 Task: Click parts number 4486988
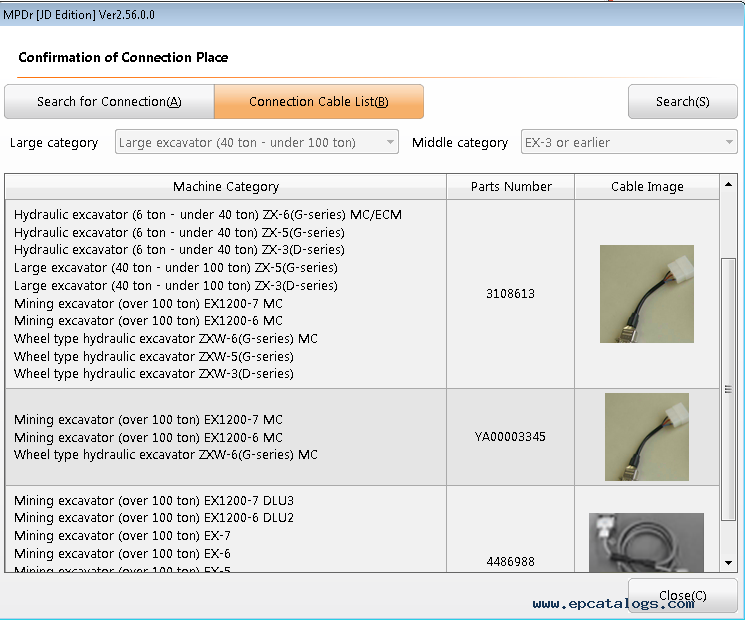(510, 562)
